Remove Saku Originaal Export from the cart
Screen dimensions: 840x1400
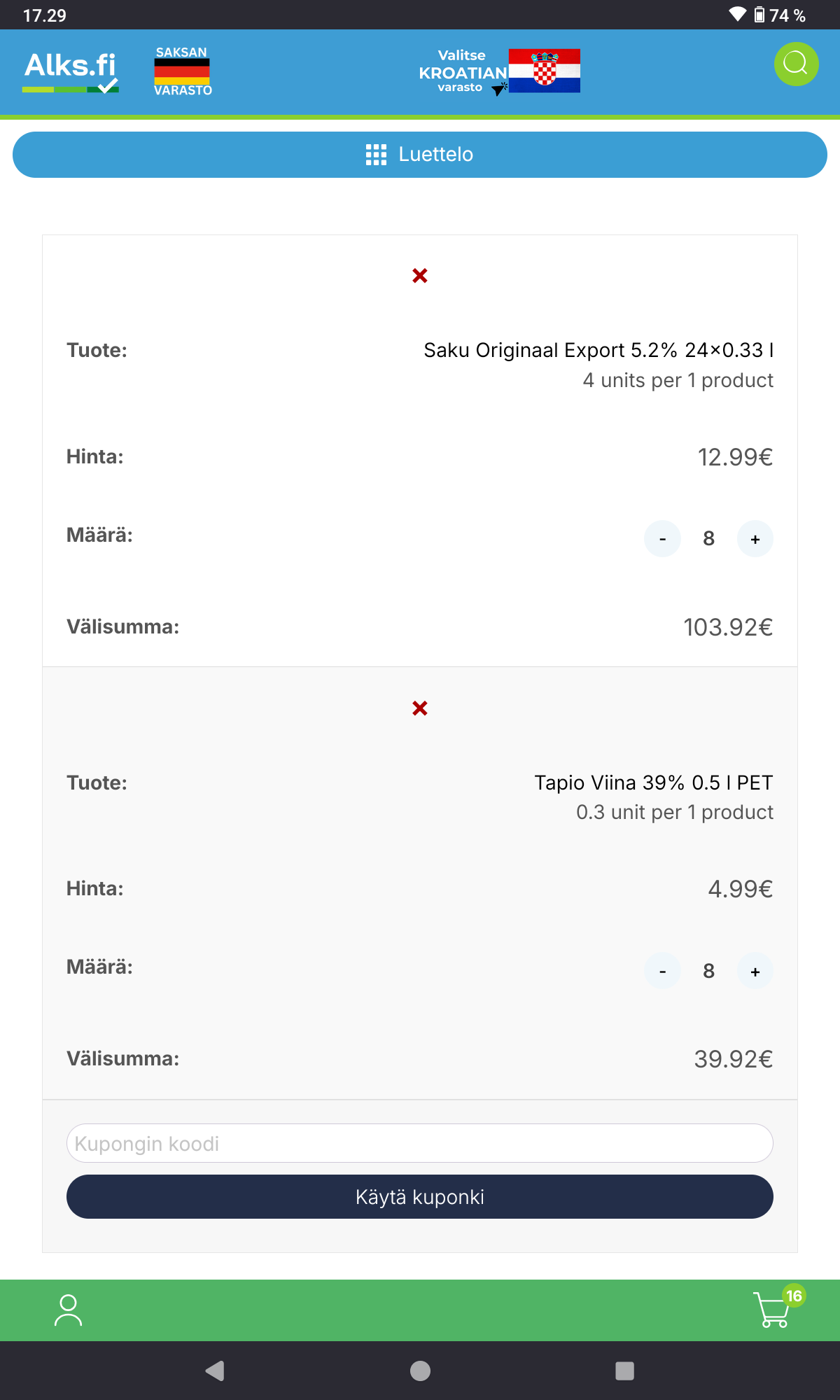(x=420, y=276)
